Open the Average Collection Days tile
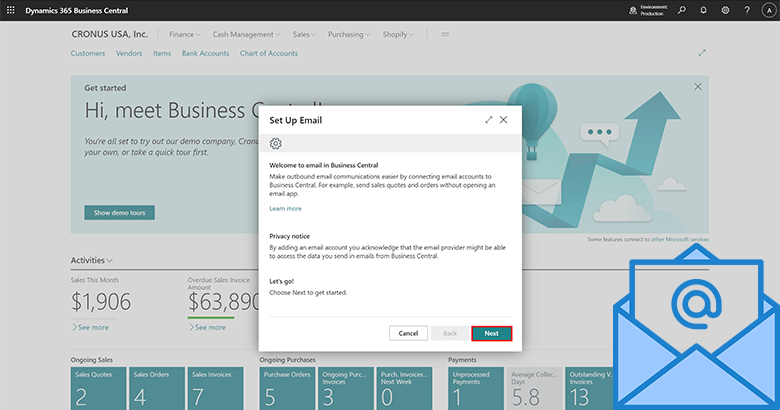780x410 pixels. [x=535, y=389]
